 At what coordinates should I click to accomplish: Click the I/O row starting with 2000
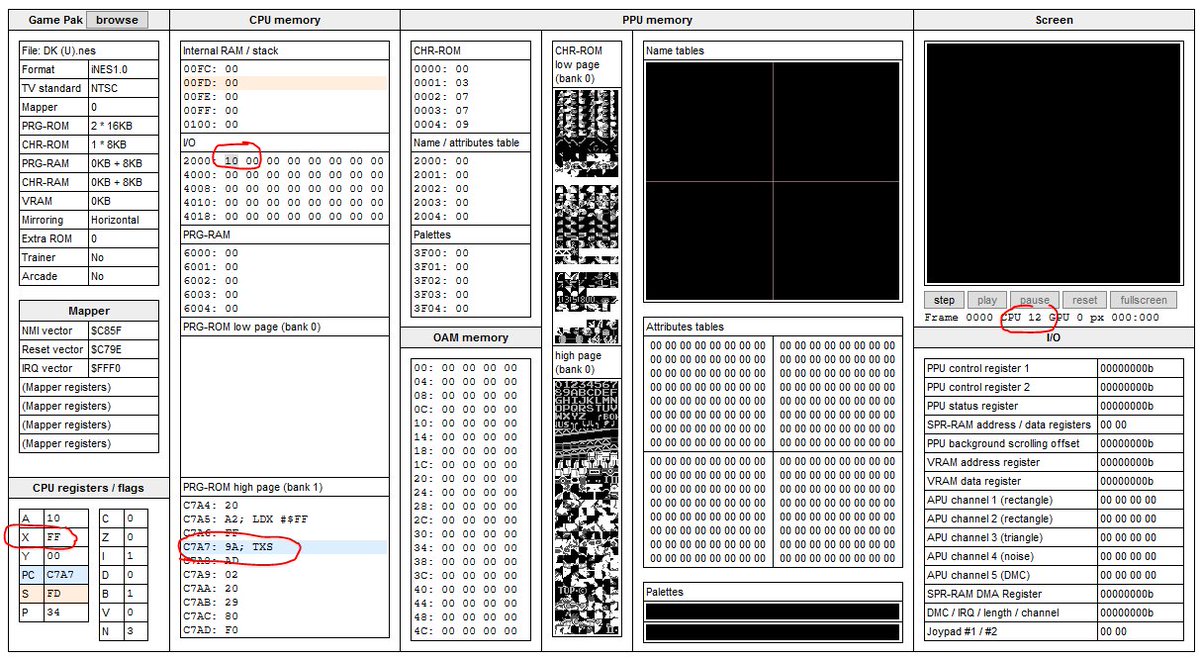point(284,160)
